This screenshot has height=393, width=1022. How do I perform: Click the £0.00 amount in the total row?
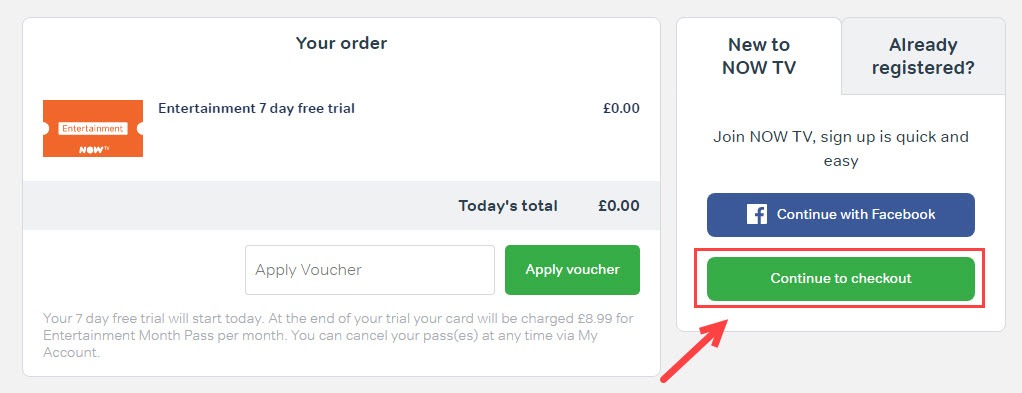coord(619,206)
